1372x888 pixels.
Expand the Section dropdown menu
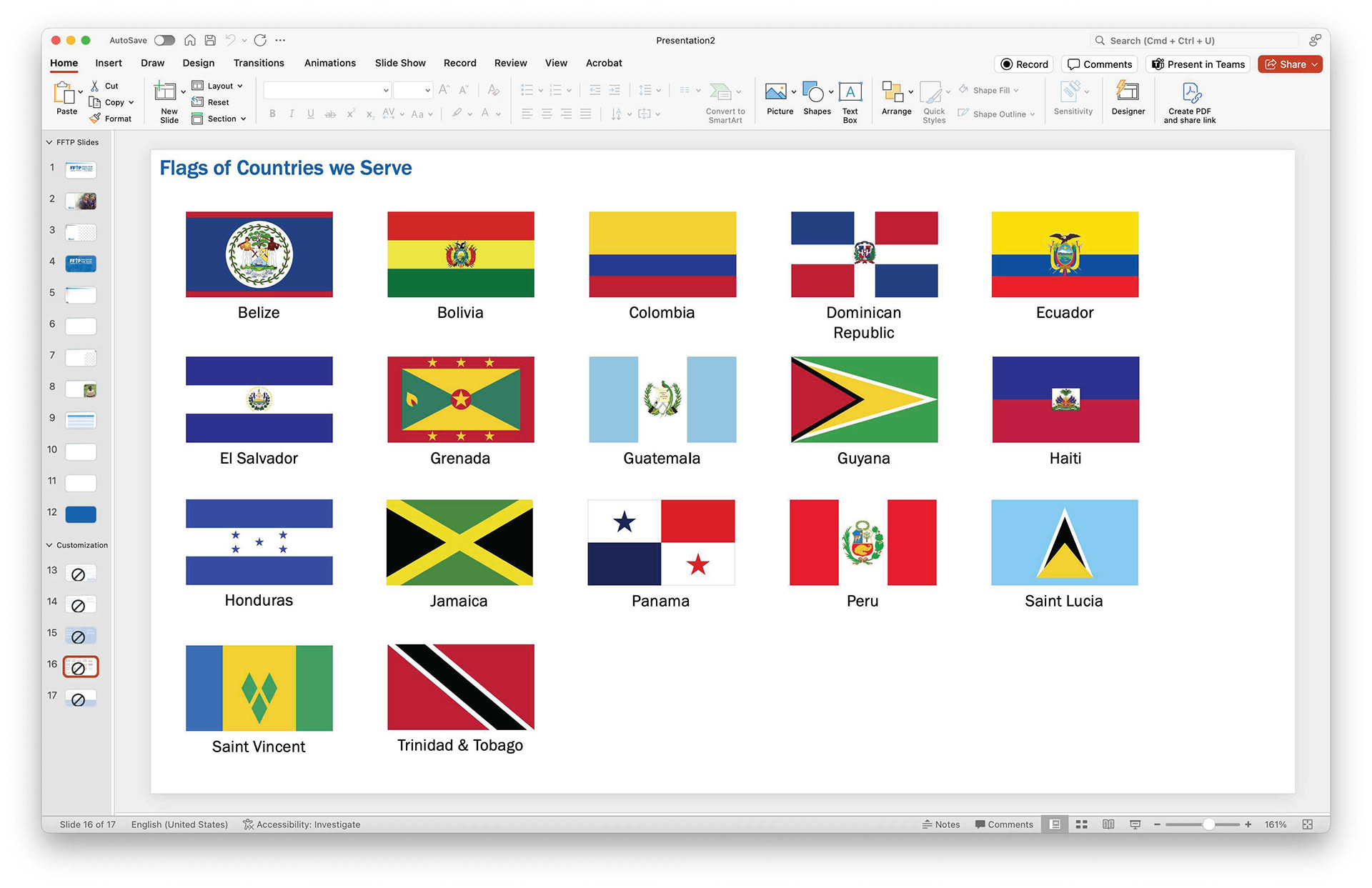tap(220, 119)
